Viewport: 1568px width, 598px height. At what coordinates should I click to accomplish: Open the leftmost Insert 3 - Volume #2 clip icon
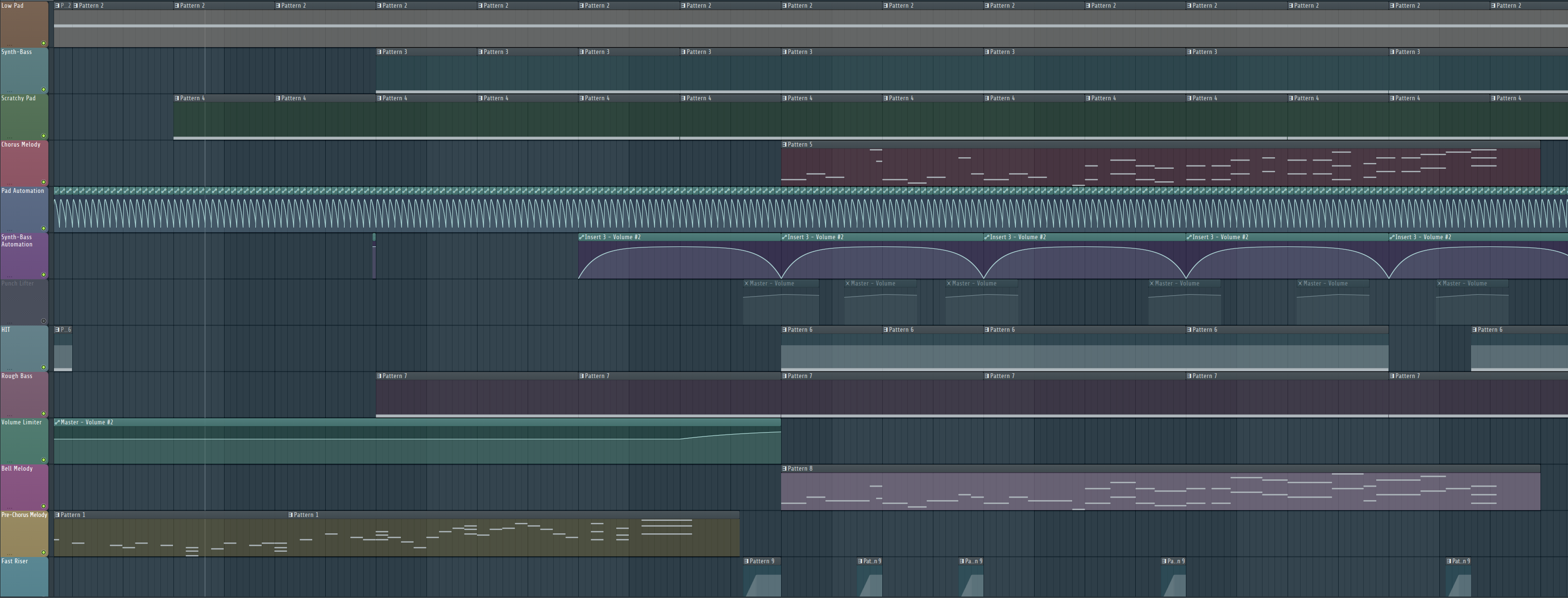point(581,237)
